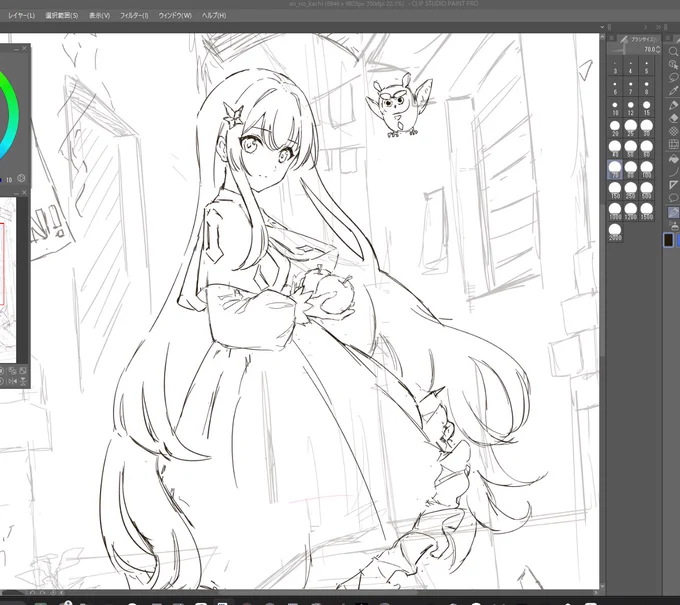
Task: Pick the 12 brush size preset
Action: tap(631, 108)
